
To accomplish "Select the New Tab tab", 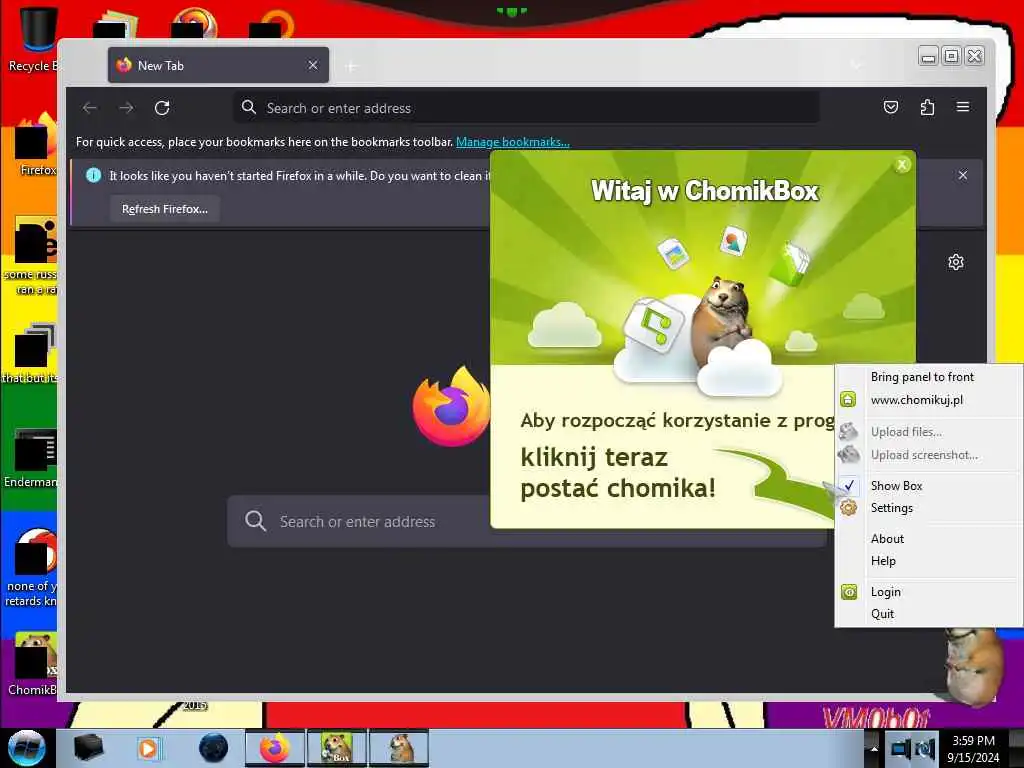I will [218, 65].
